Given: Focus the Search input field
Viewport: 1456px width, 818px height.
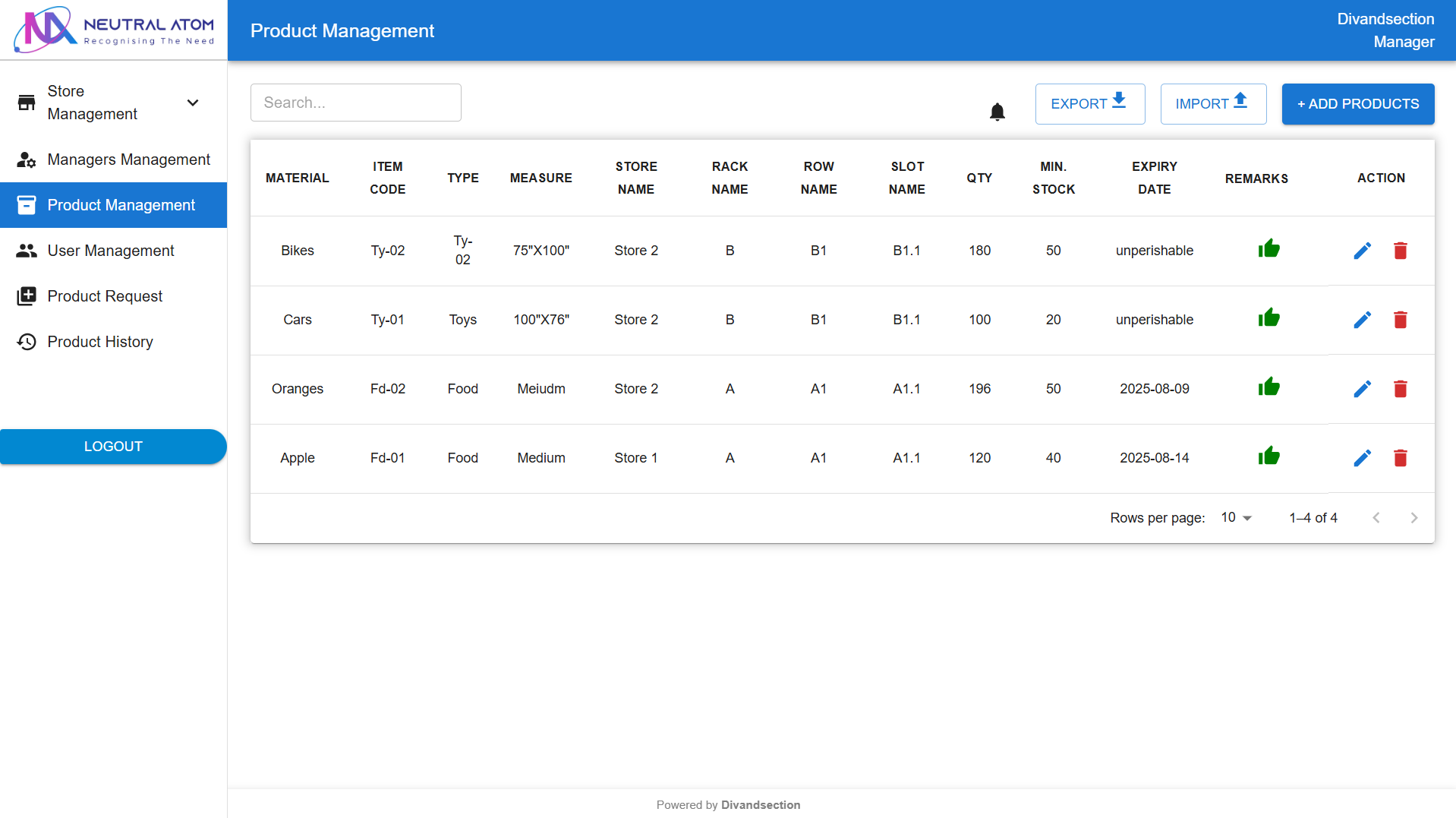Looking at the screenshot, I should pyautogui.click(x=355, y=103).
